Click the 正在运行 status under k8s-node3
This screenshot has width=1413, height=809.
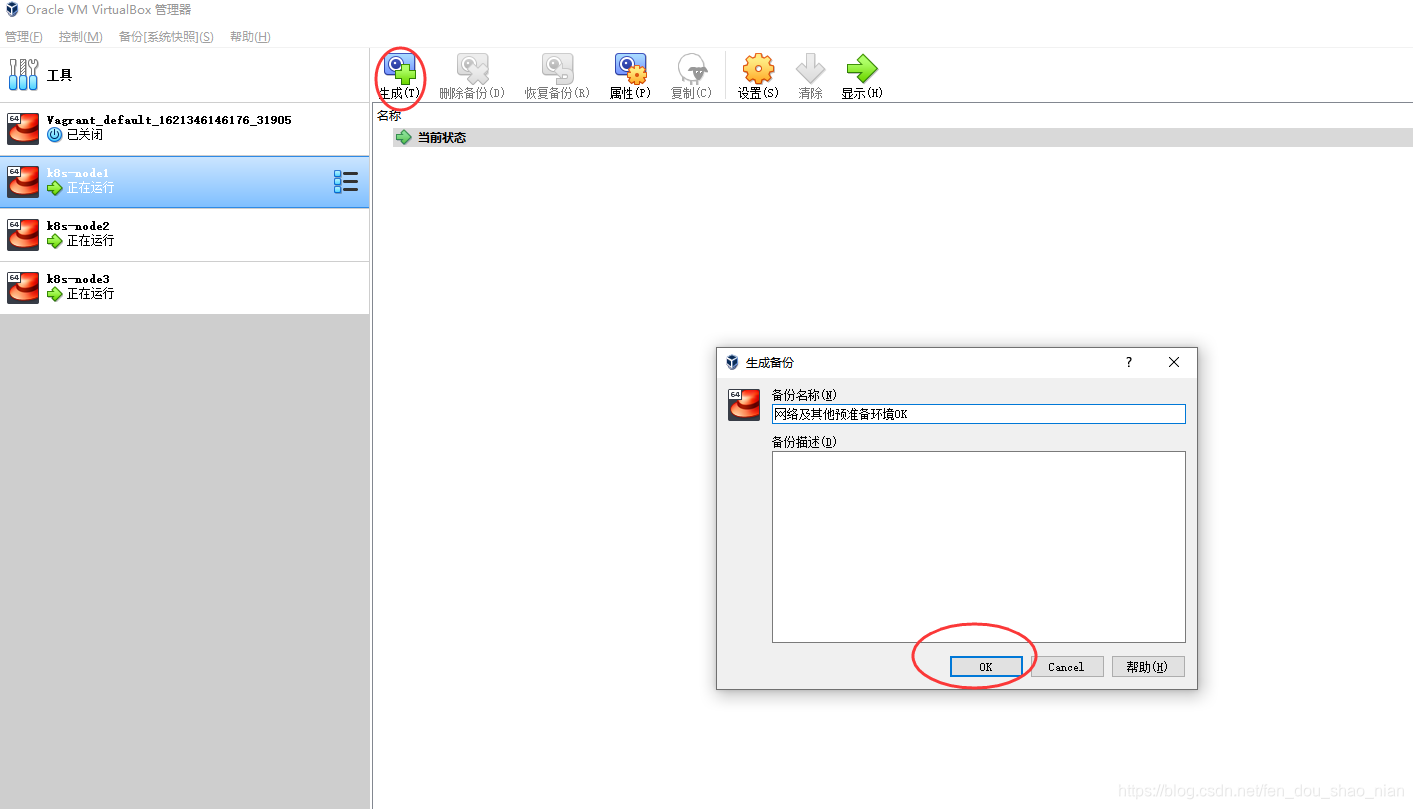coord(91,294)
